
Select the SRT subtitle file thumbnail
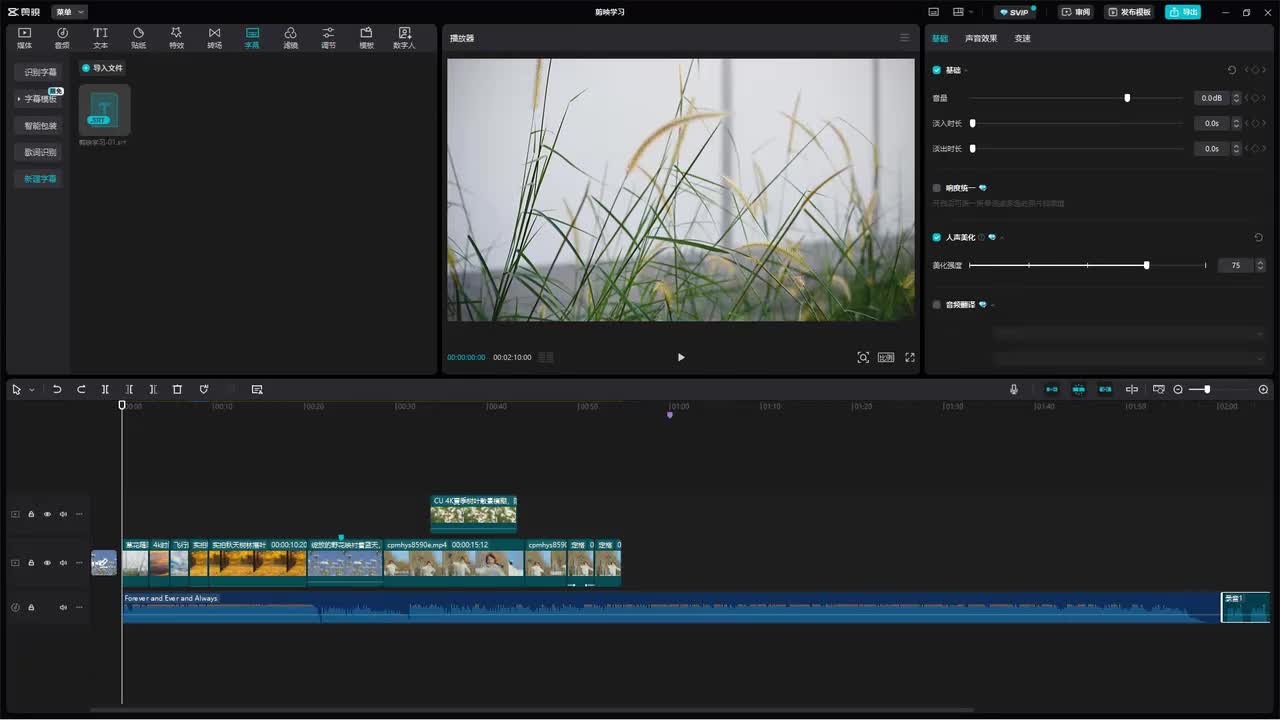coord(104,110)
